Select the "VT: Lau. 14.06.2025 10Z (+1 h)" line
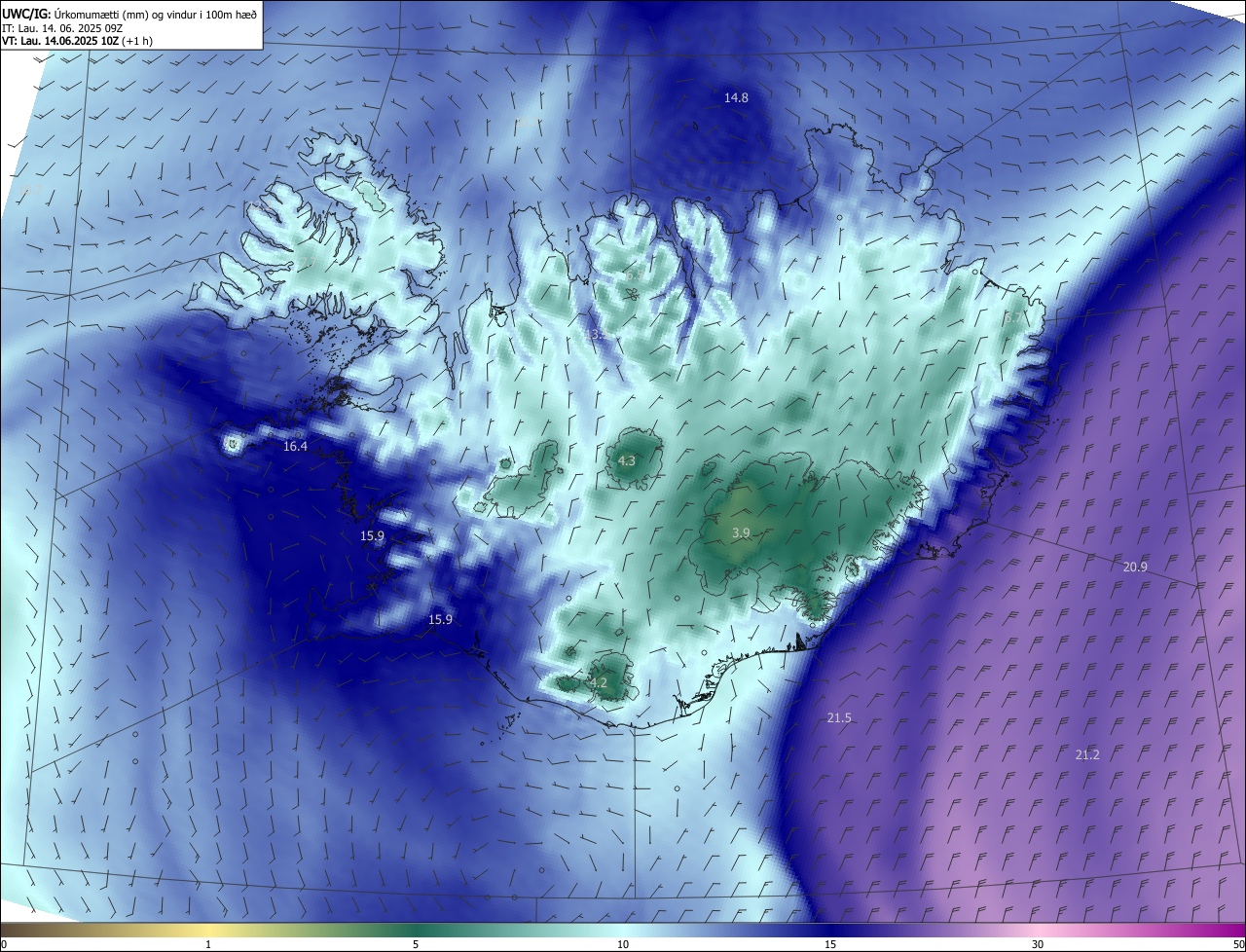Image resolution: width=1246 pixels, height=952 pixels. [x=77, y=41]
